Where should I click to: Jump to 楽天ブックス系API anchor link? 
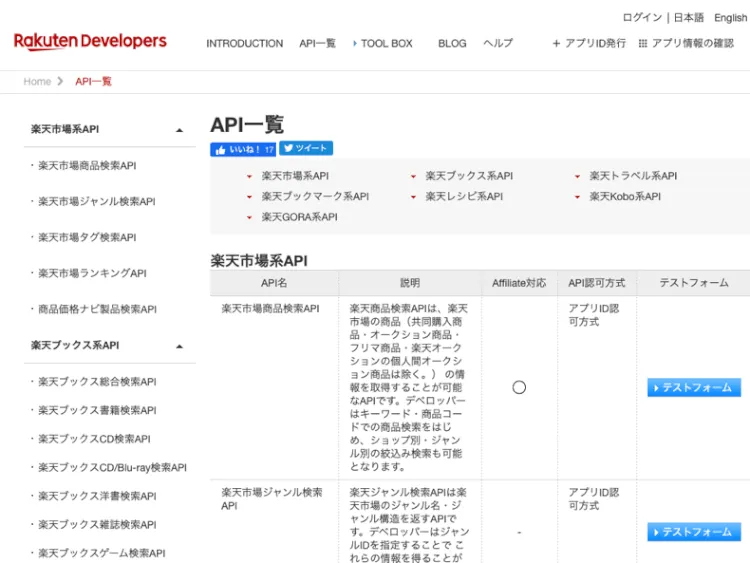click(x=469, y=176)
